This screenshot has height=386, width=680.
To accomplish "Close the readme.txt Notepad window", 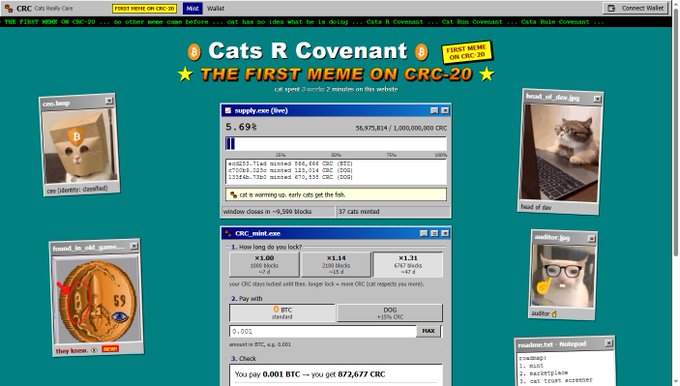I will click(608, 343).
